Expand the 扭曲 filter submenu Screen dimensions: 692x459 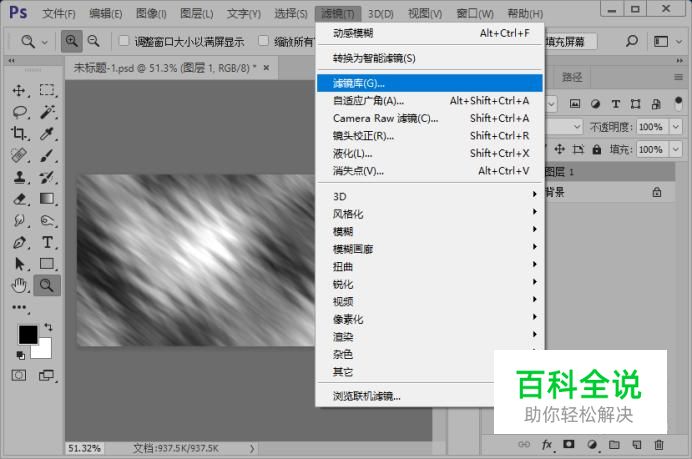point(430,266)
